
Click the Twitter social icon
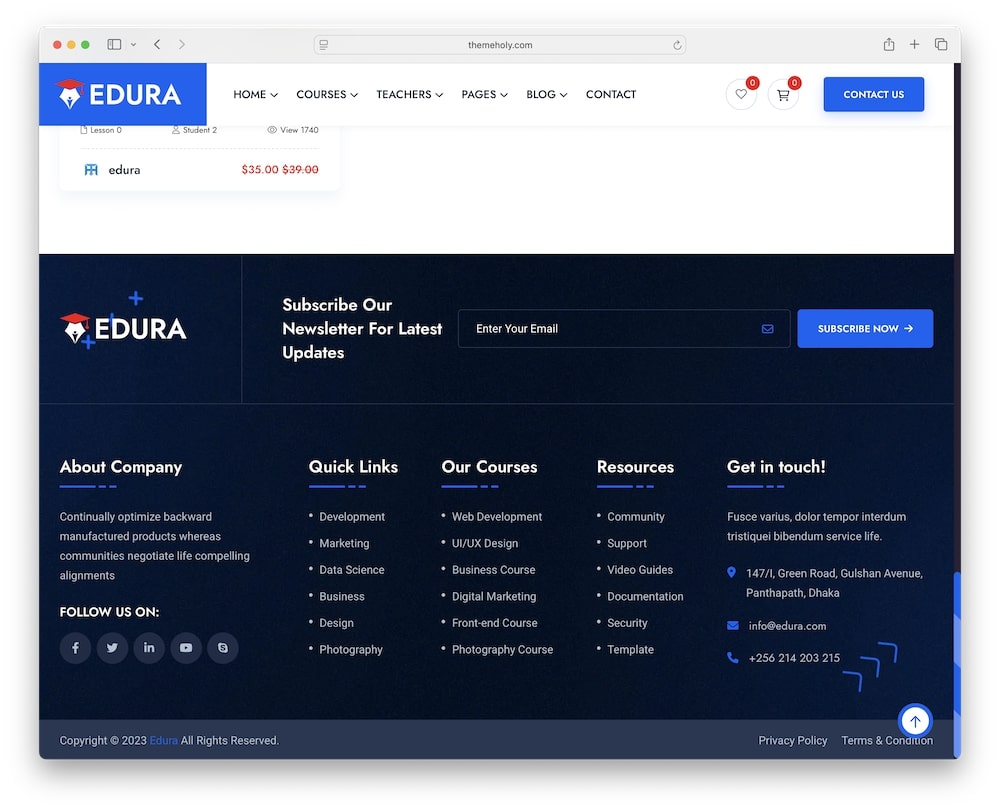tap(112, 648)
